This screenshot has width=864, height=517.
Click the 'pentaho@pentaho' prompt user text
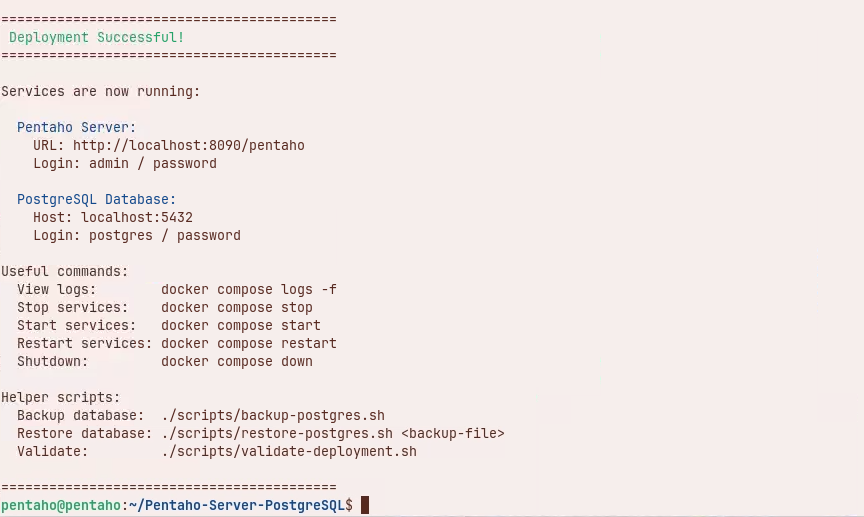click(x=60, y=506)
